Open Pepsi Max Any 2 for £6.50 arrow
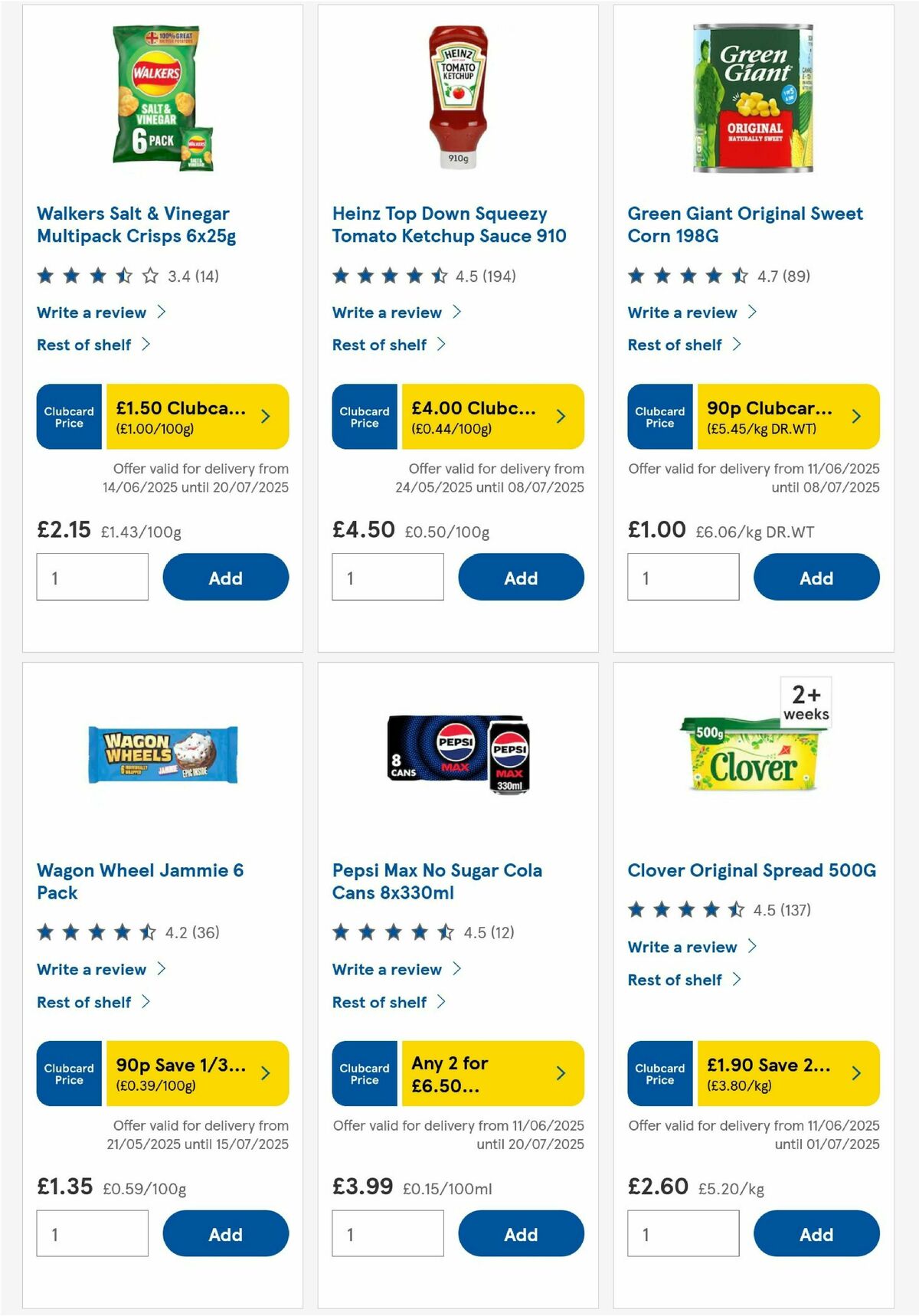The image size is (919, 1316). [x=560, y=1074]
